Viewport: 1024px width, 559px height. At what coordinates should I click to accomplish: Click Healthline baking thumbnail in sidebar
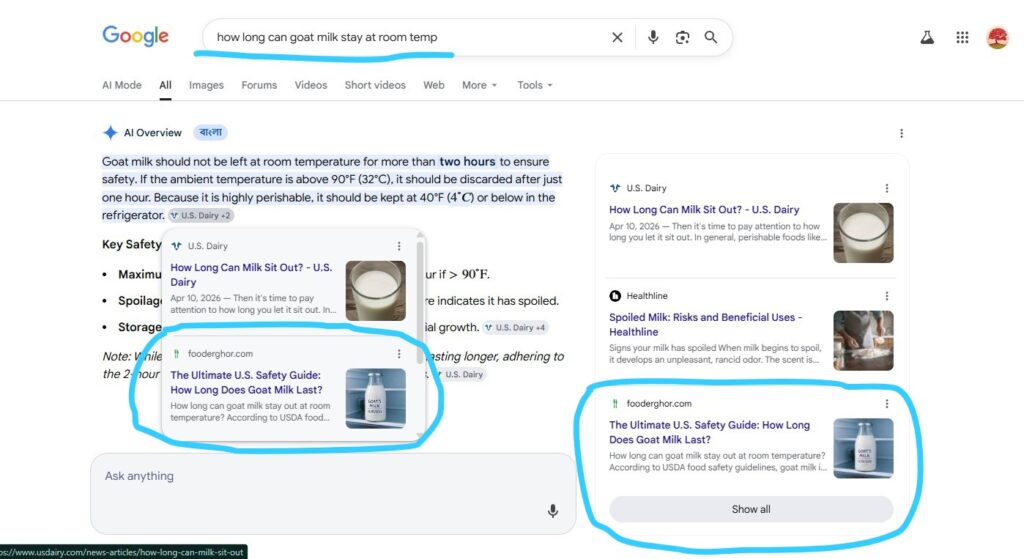[863, 341]
